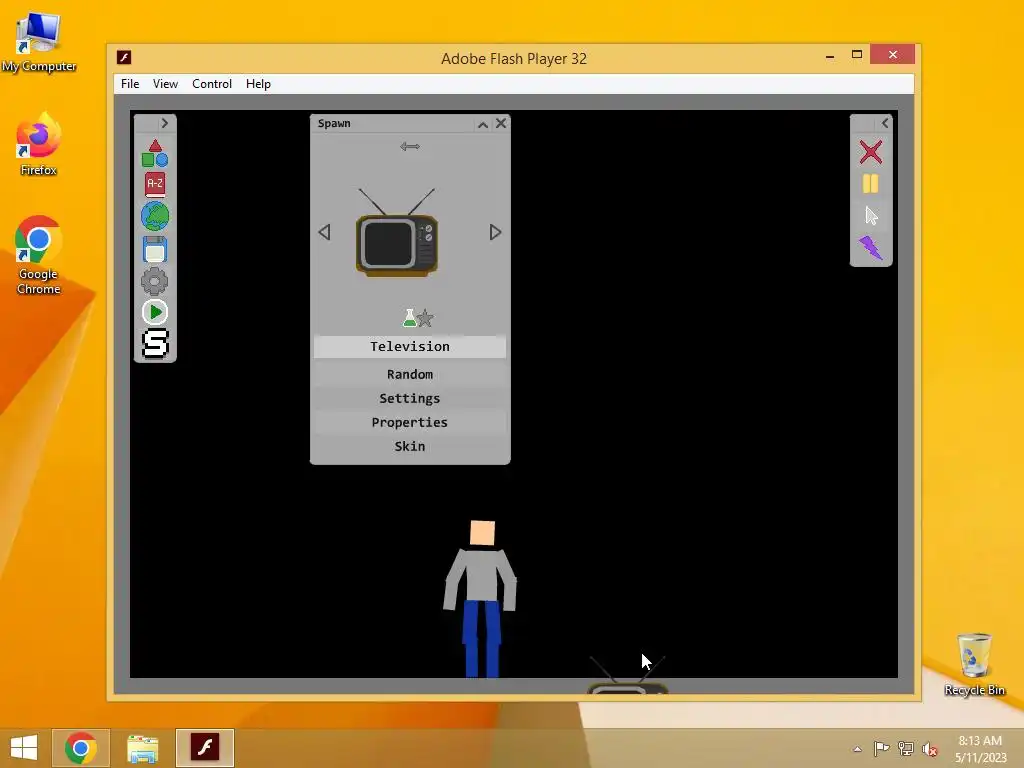Open File Explorer from the taskbar
1024x768 pixels.
click(142, 748)
